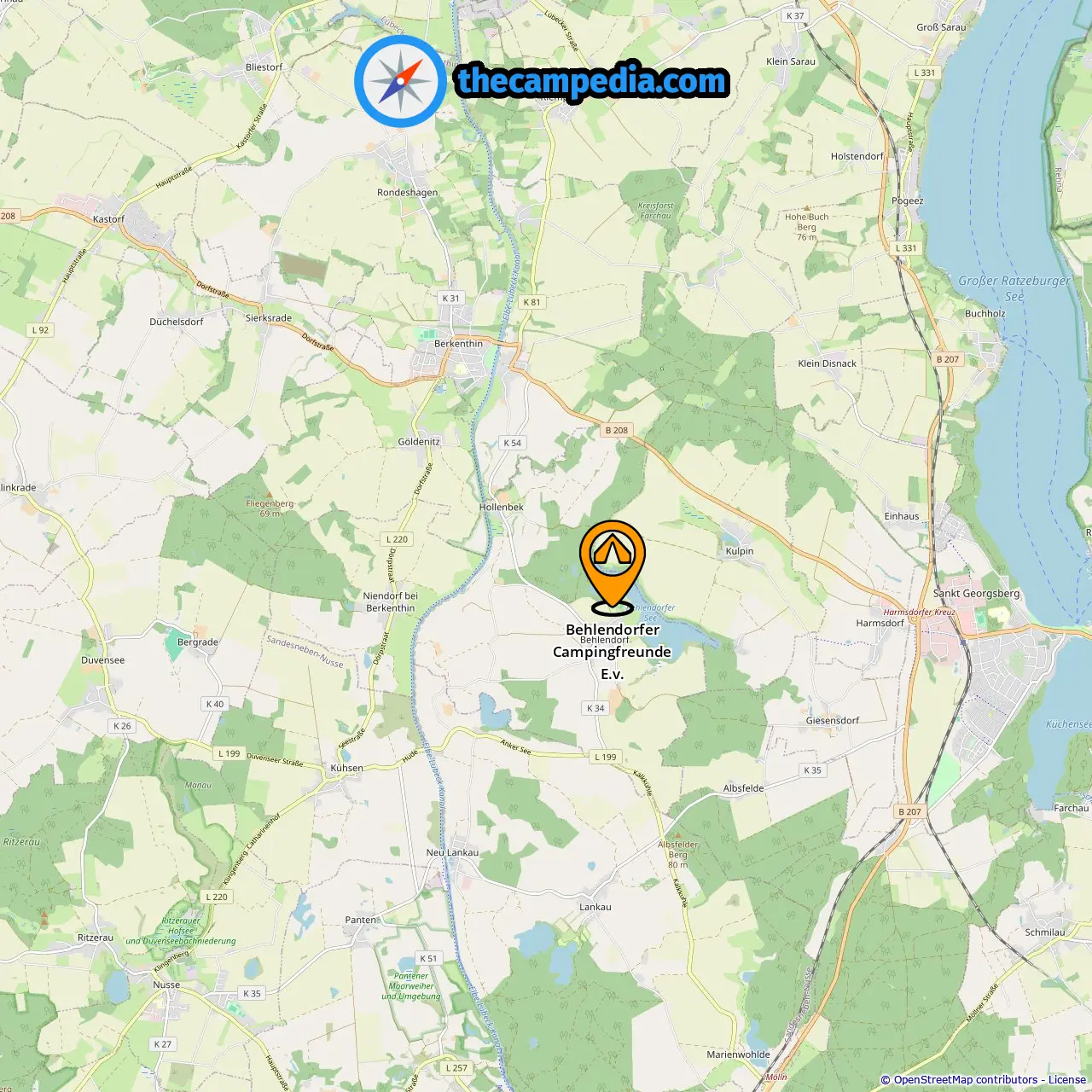Viewport: 1092px width, 1092px height.
Task: Click the blue compass logo icon
Action: 400,81
